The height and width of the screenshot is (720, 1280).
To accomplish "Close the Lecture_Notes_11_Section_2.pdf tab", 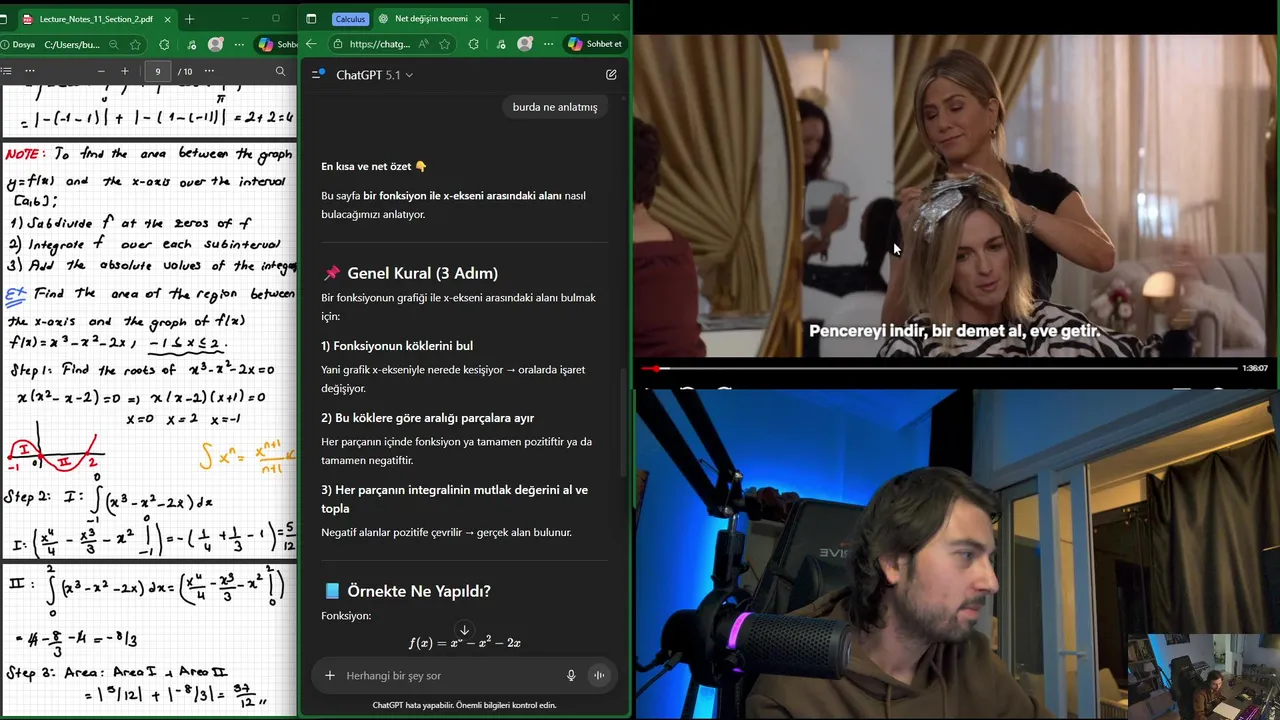I will click(x=168, y=19).
